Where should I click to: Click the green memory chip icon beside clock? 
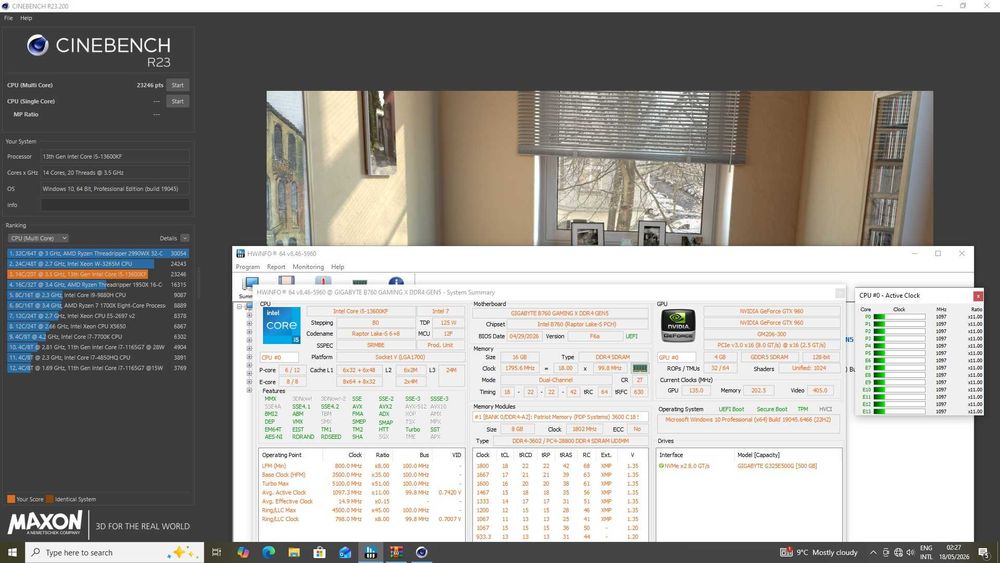point(639,369)
